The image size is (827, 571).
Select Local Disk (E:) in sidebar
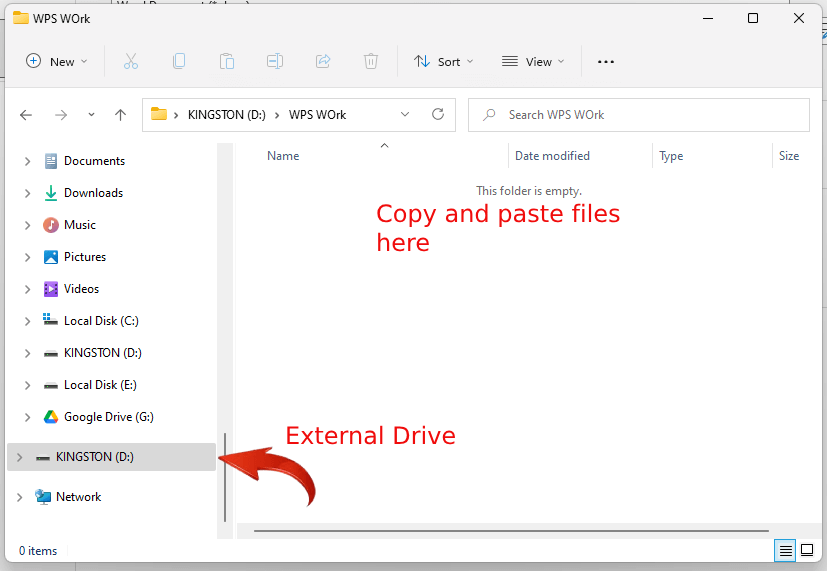(x=100, y=385)
